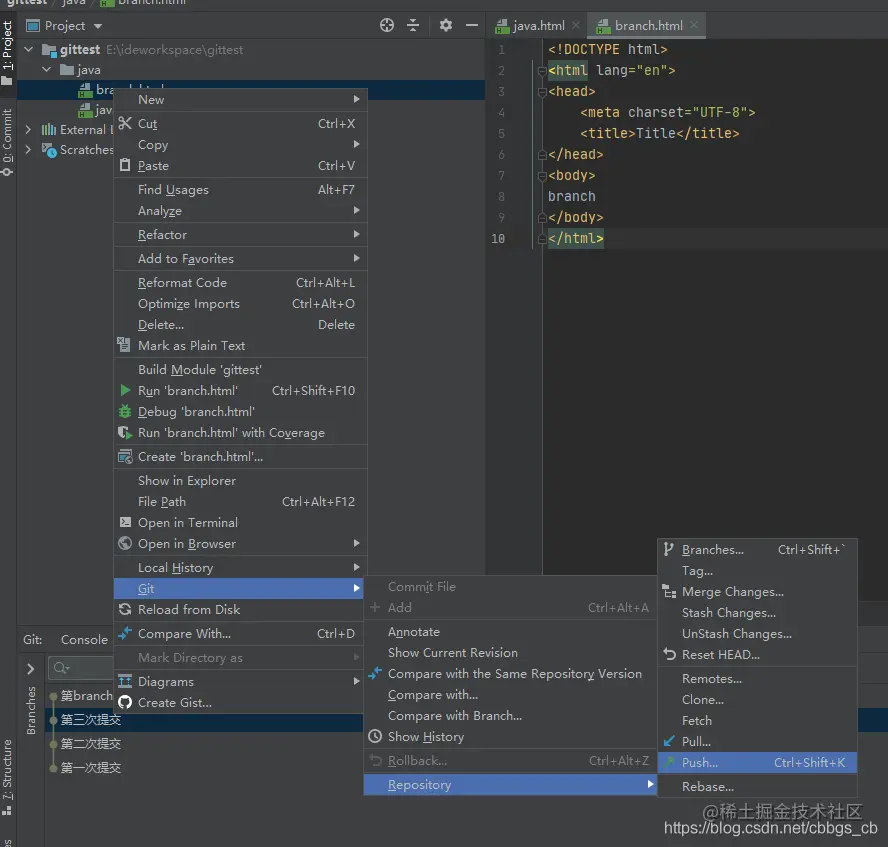888x847 pixels.
Task: Select UnStash Changes...
Action: [x=757, y=634]
